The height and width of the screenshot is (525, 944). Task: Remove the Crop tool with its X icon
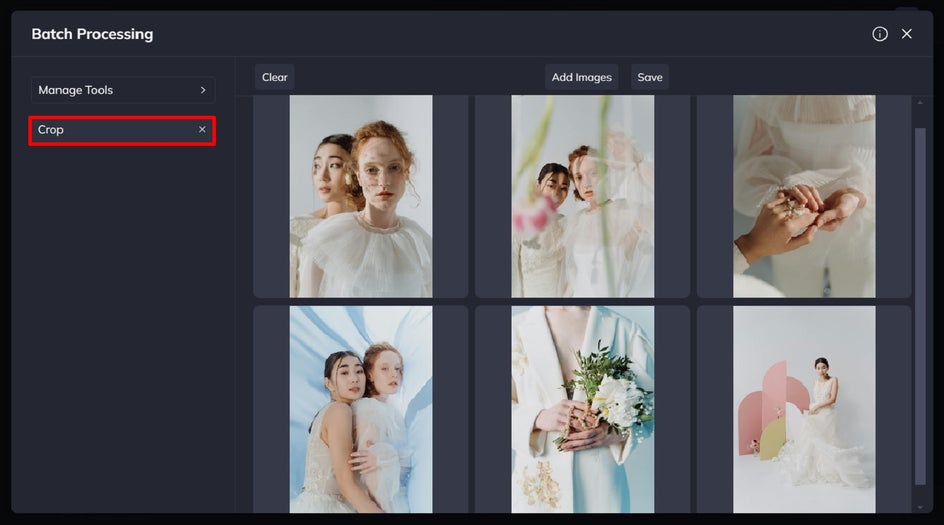202,129
